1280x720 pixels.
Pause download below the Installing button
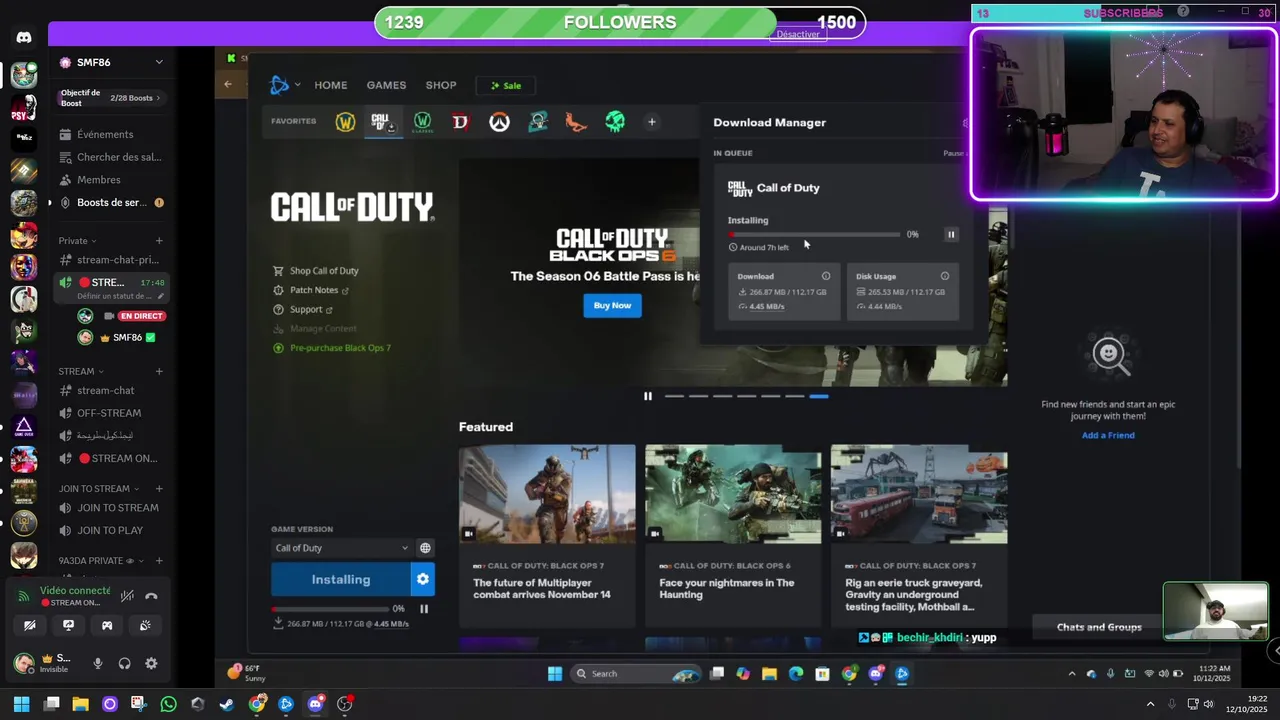click(x=424, y=608)
